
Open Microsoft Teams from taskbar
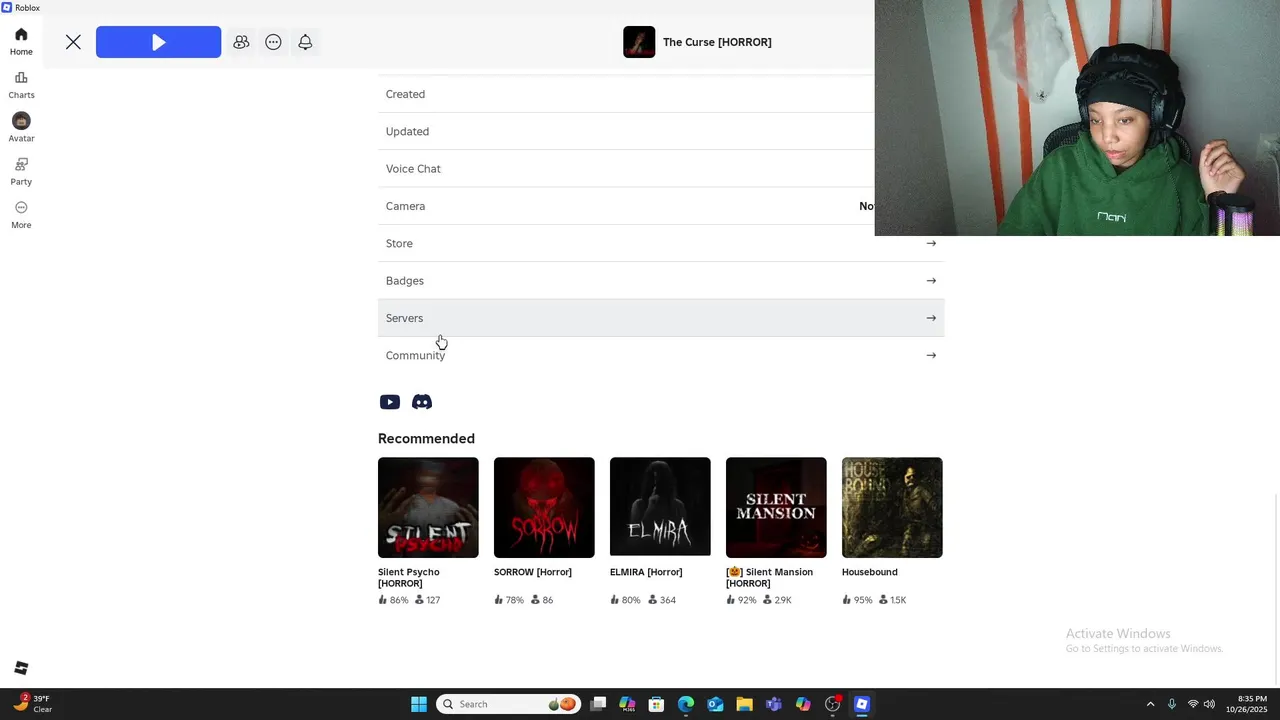coord(773,704)
